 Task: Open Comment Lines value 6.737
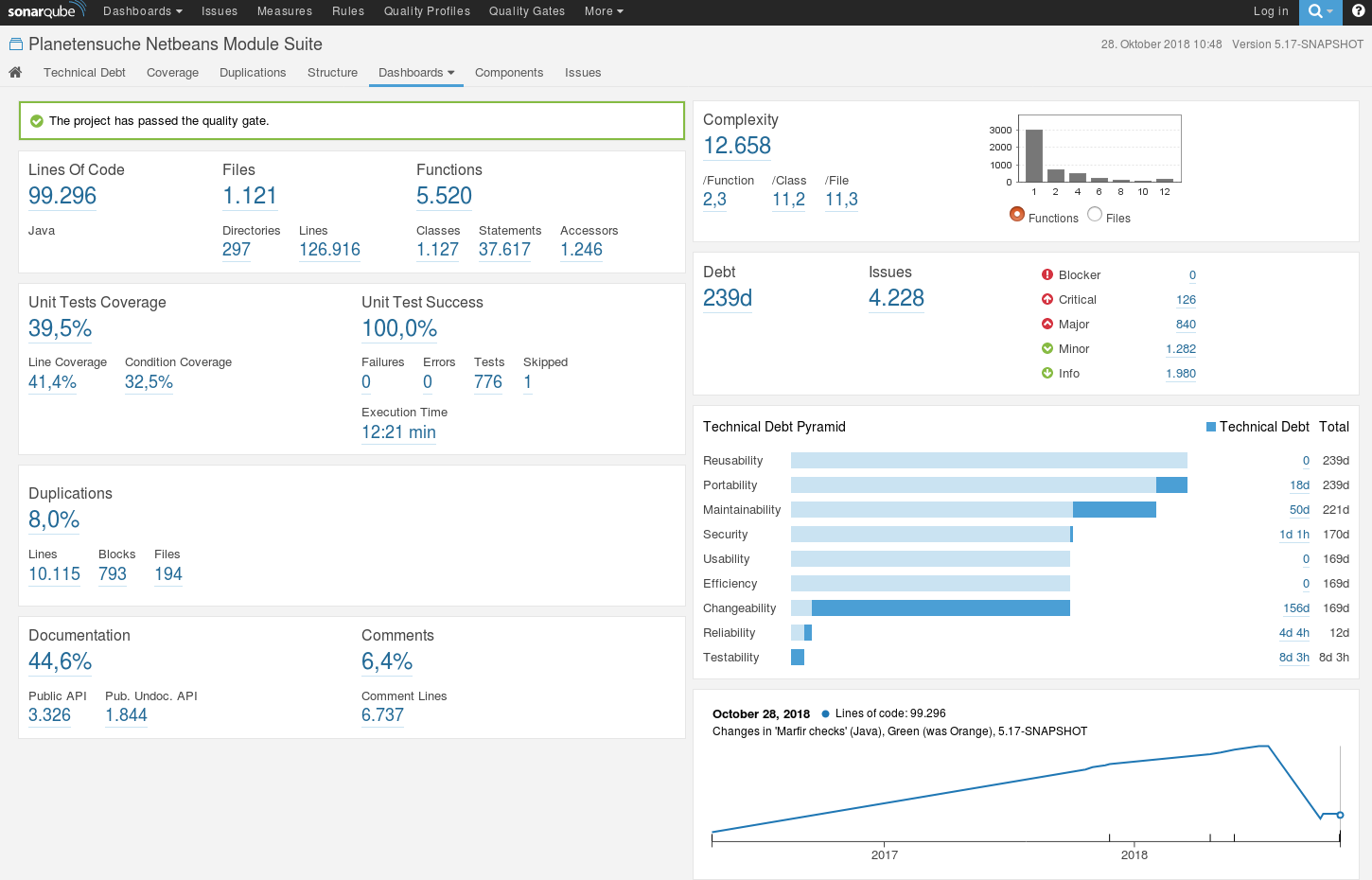(x=382, y=715)
